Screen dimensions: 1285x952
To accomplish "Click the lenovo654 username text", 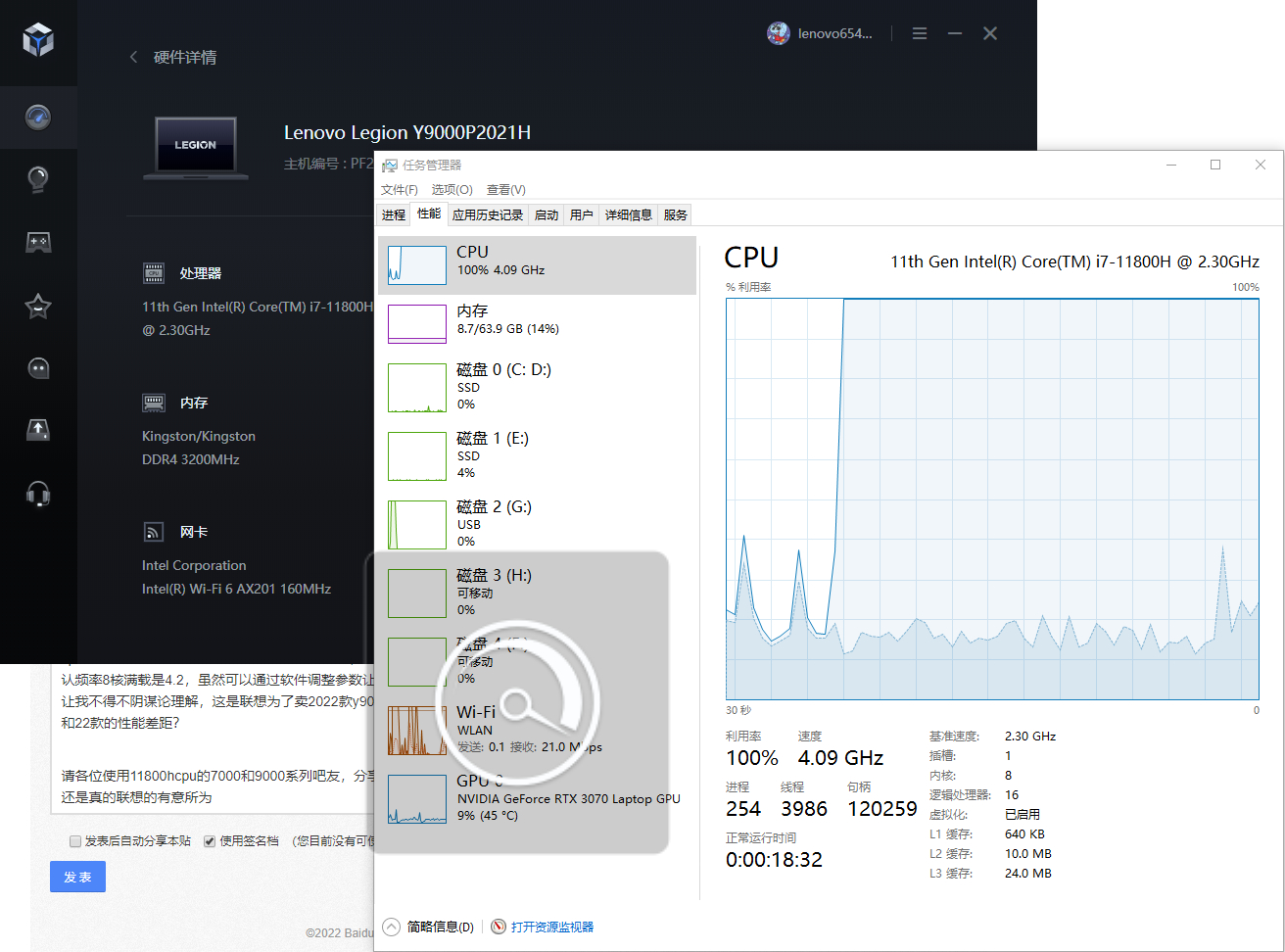I will click(834, 33).
